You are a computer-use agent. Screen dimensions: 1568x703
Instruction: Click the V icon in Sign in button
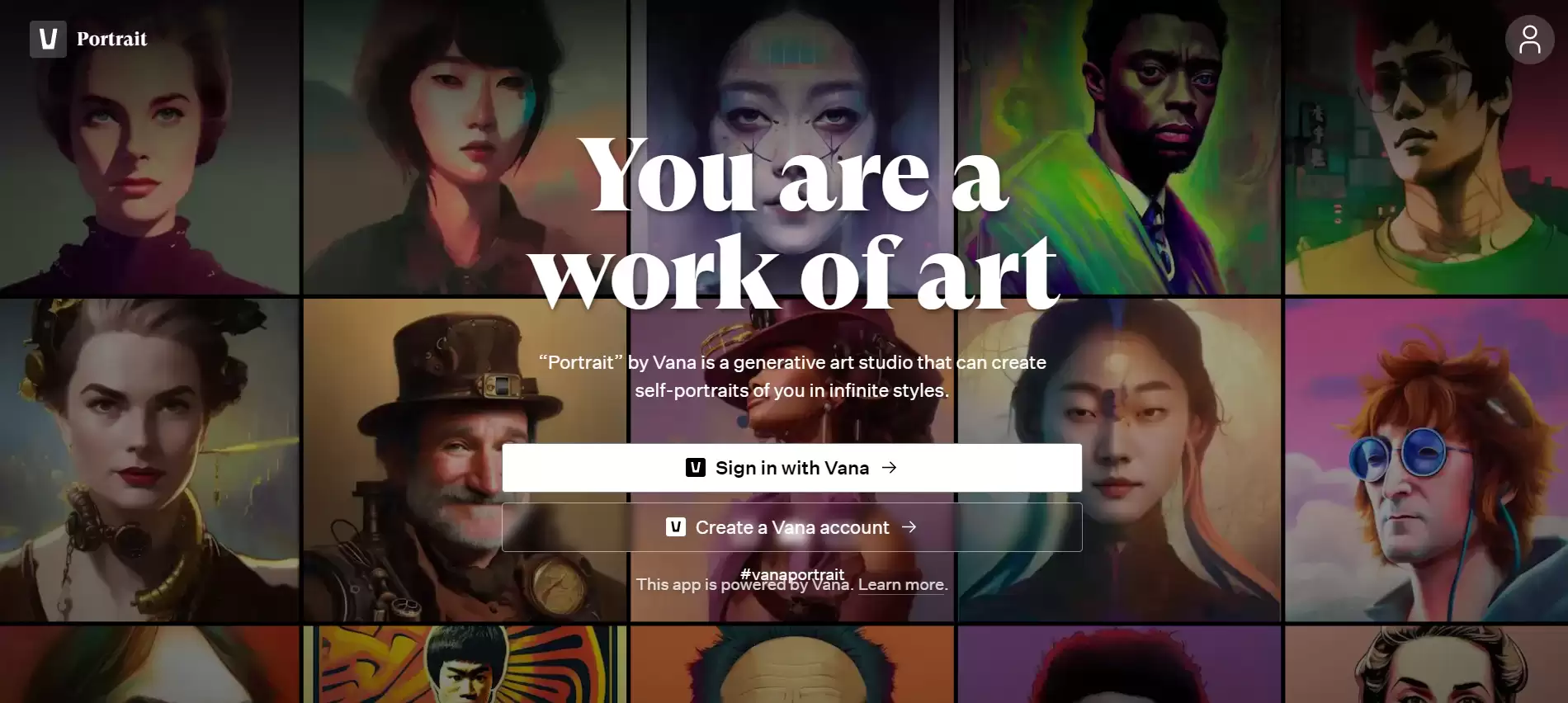point(696,468)
